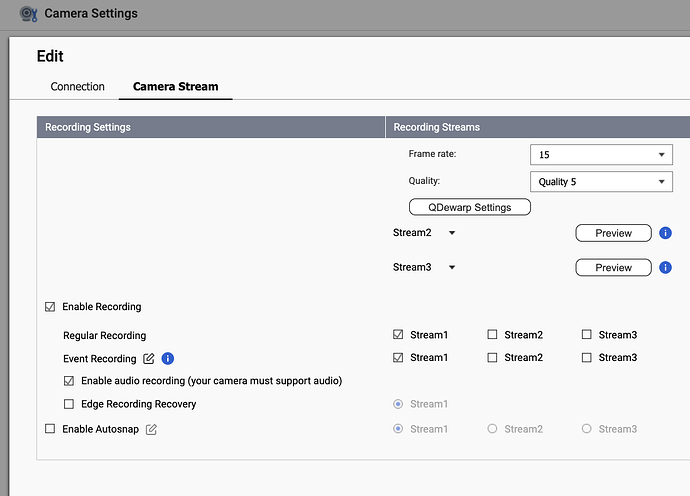This screenshot has width=690, height=496.
Task: Enable Edge Recording Recovery checkbox
Action: 69,404
